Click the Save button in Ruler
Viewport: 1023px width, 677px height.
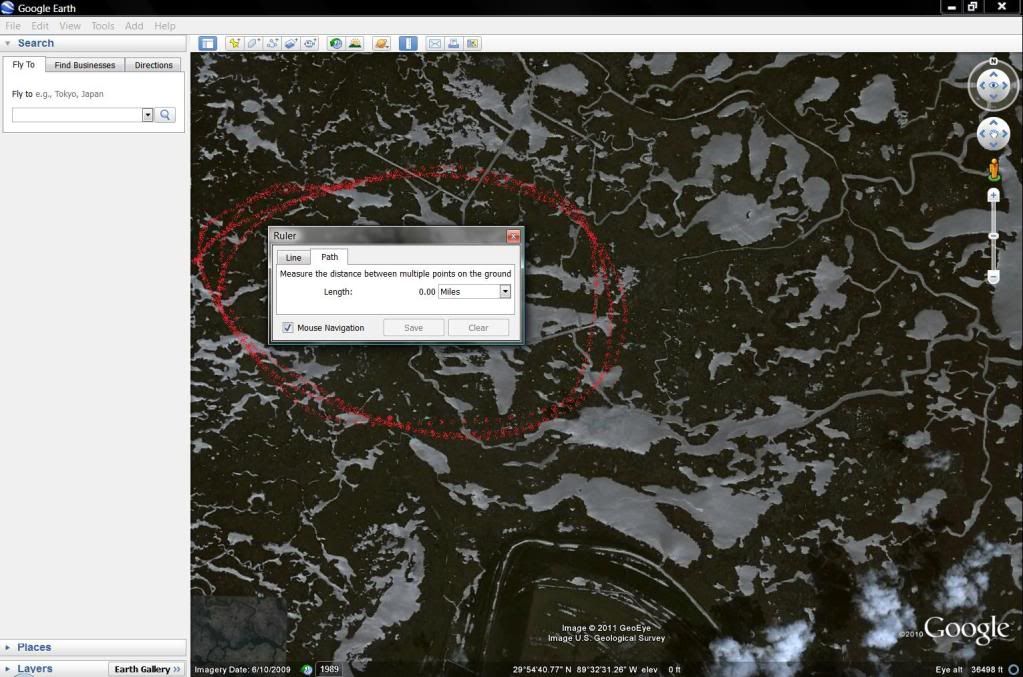[x=414, y=327]
